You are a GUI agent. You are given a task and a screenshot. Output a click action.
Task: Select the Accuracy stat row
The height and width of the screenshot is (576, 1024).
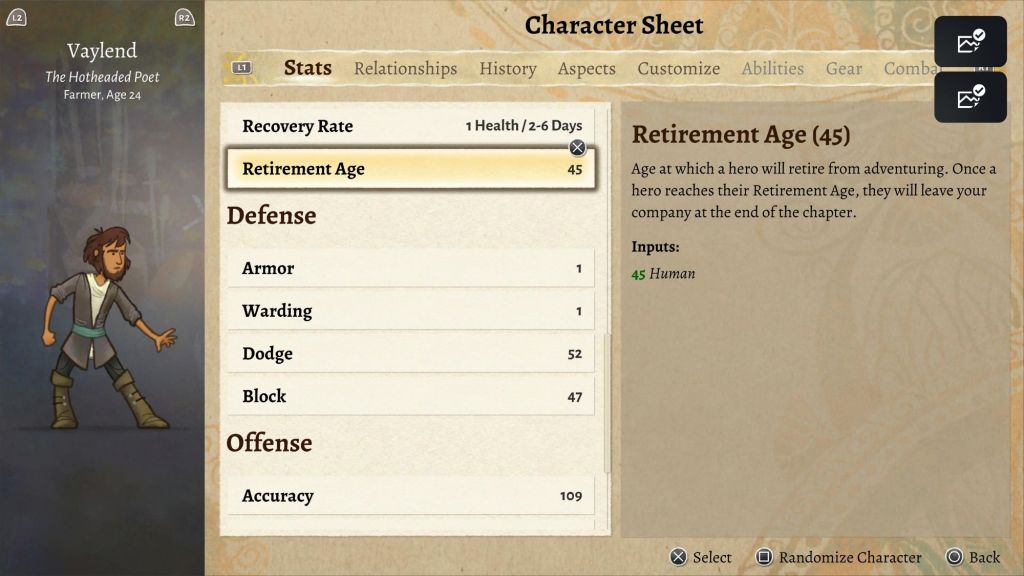(x=411, y=496)
